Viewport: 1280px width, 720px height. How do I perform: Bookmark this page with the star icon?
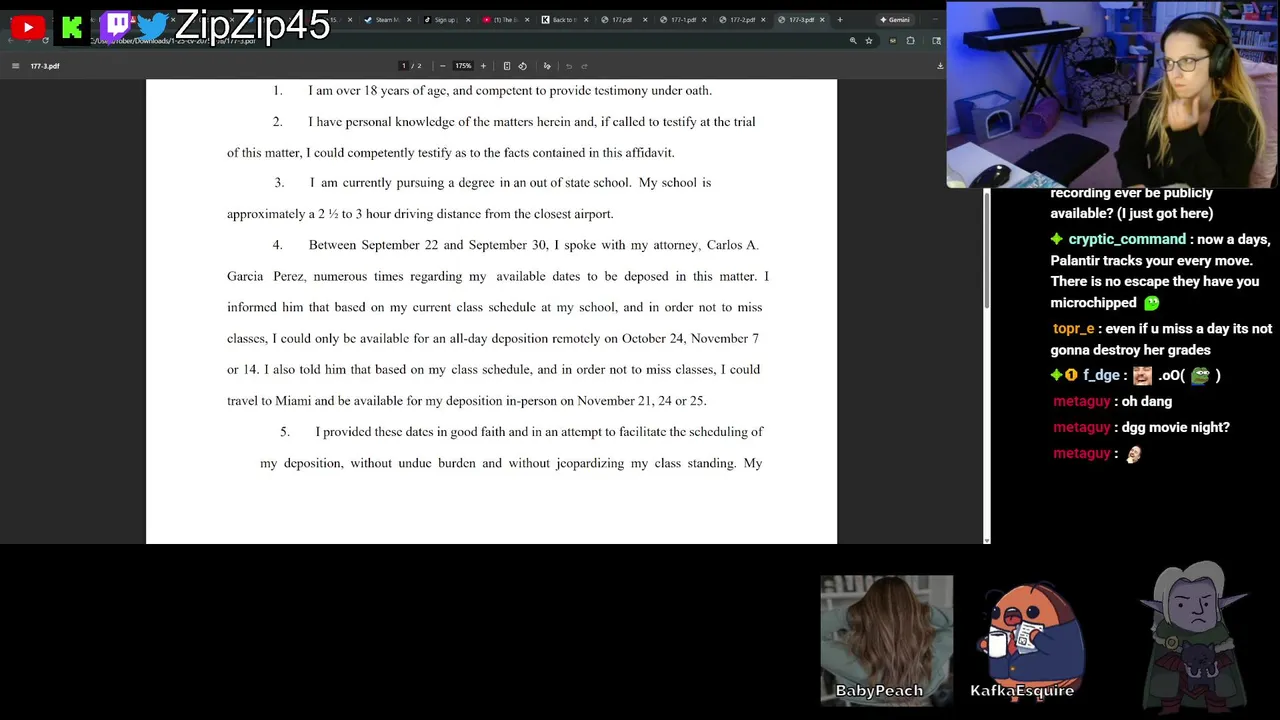[x=869, y=41]
